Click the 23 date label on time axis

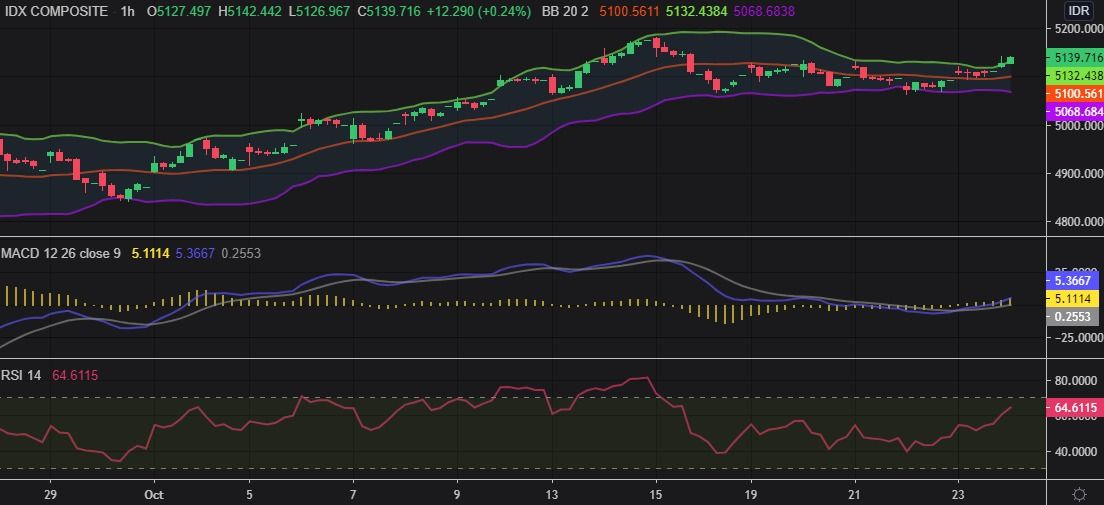tap(958, 494)
